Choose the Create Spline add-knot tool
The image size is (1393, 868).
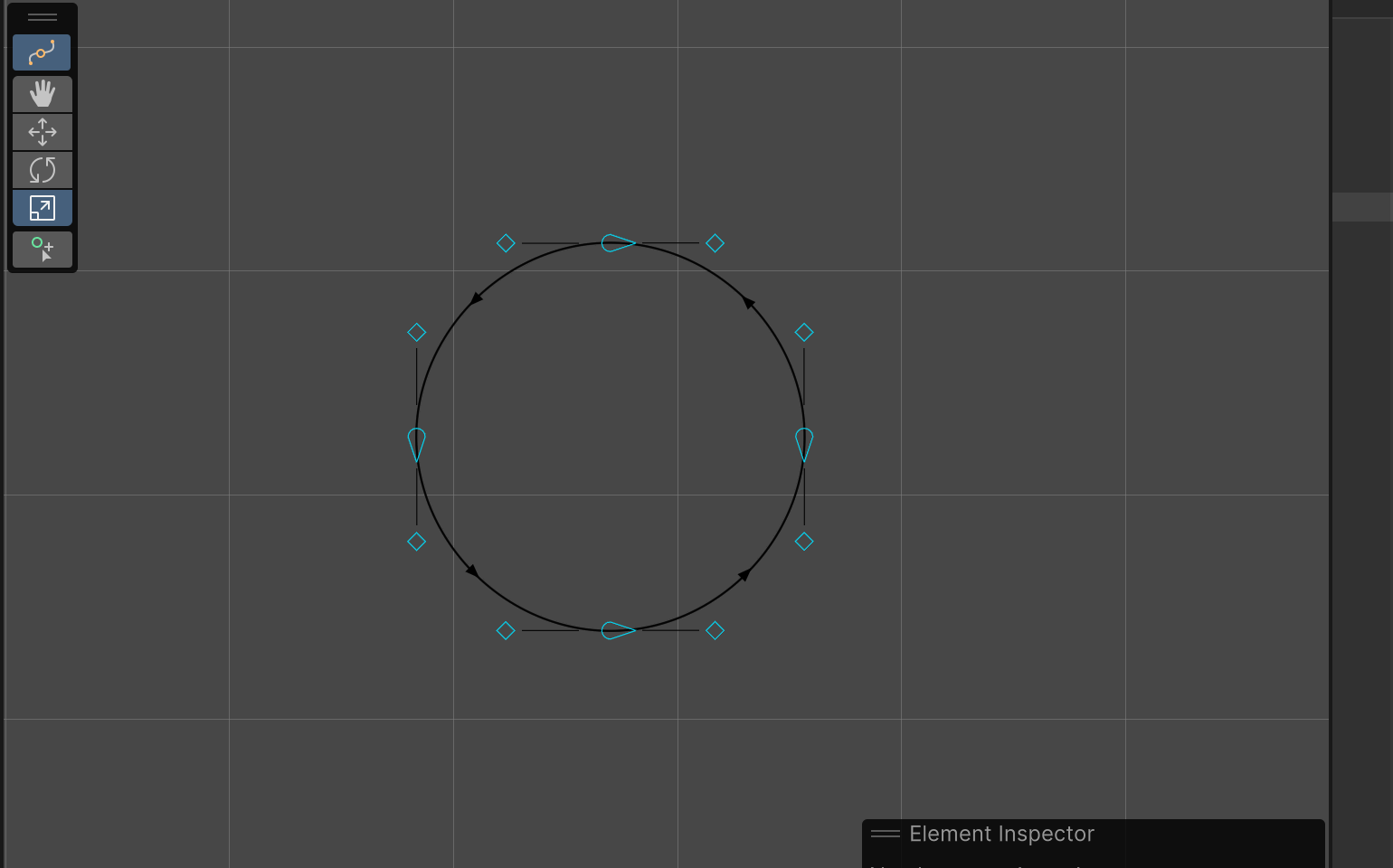42,250
